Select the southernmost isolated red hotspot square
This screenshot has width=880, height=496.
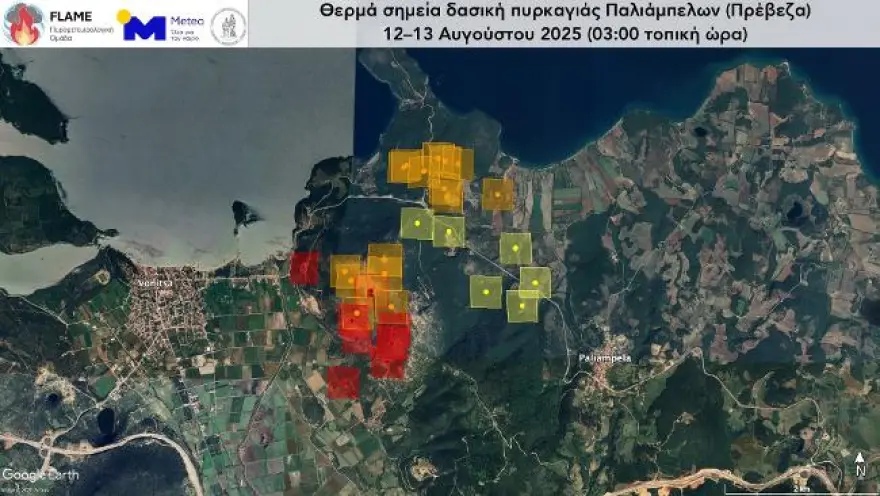(x=343, y=383)
